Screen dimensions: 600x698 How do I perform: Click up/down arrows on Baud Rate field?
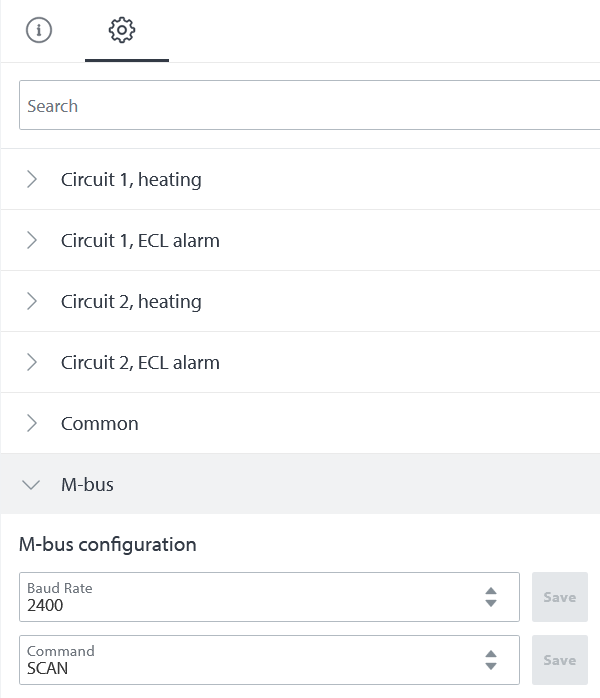pos(491,597)
